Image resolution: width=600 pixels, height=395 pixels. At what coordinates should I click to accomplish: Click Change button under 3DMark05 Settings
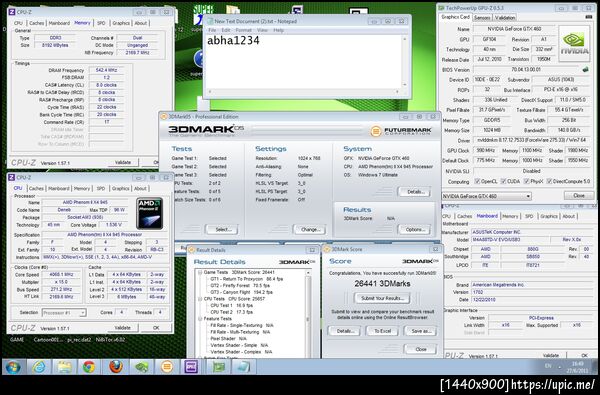[310, 230]
